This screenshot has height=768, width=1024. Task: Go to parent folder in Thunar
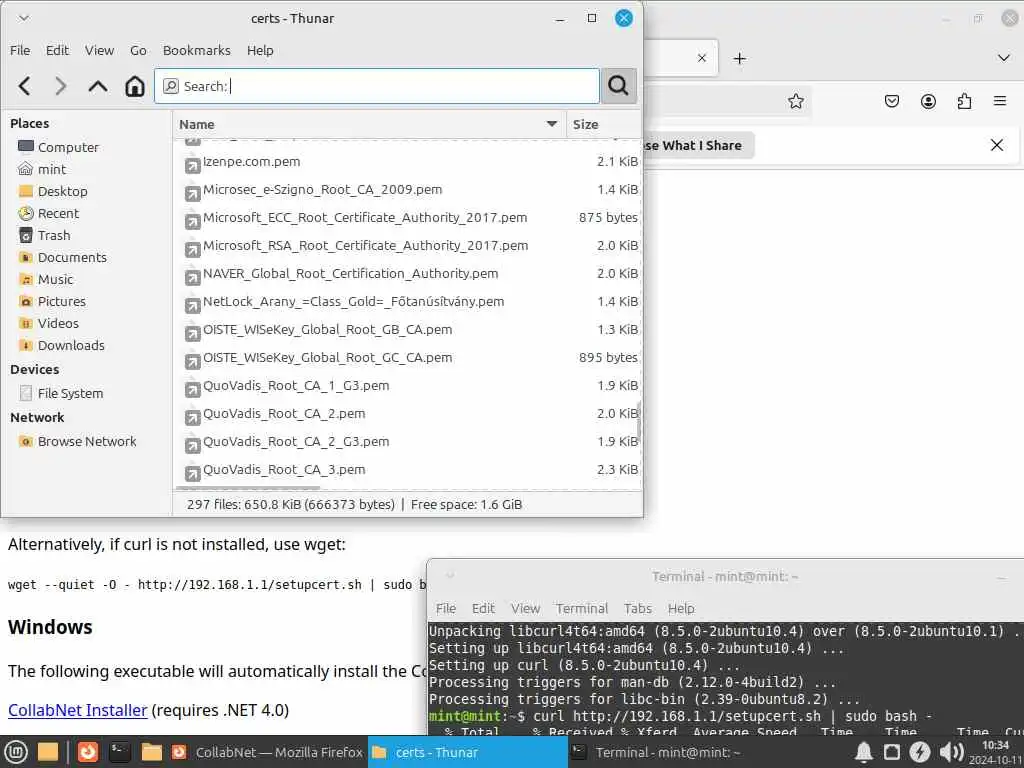pos(98,86)
